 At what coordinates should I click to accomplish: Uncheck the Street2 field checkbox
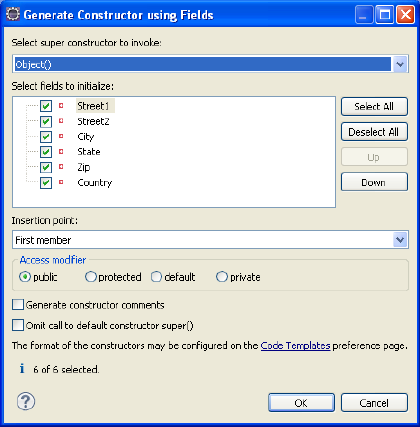click(x=46, y=121)
